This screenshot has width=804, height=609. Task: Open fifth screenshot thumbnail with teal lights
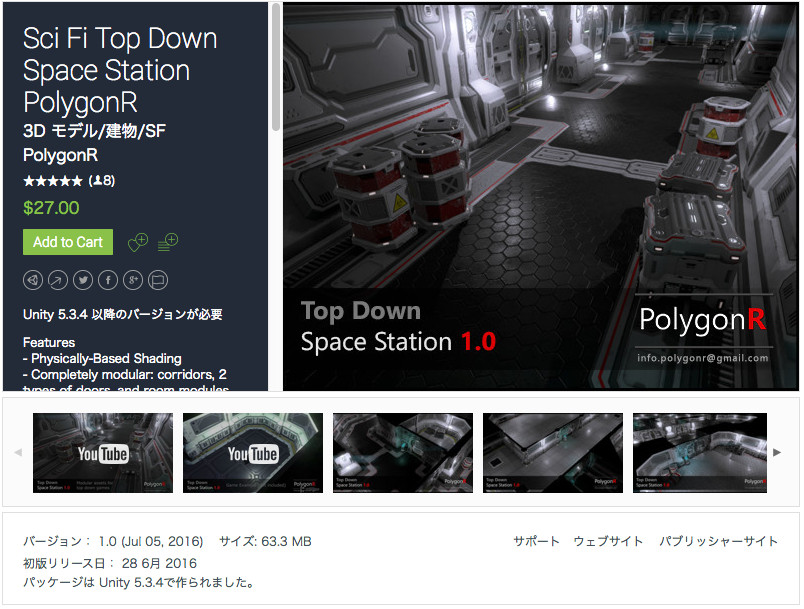tap(700, 453)
